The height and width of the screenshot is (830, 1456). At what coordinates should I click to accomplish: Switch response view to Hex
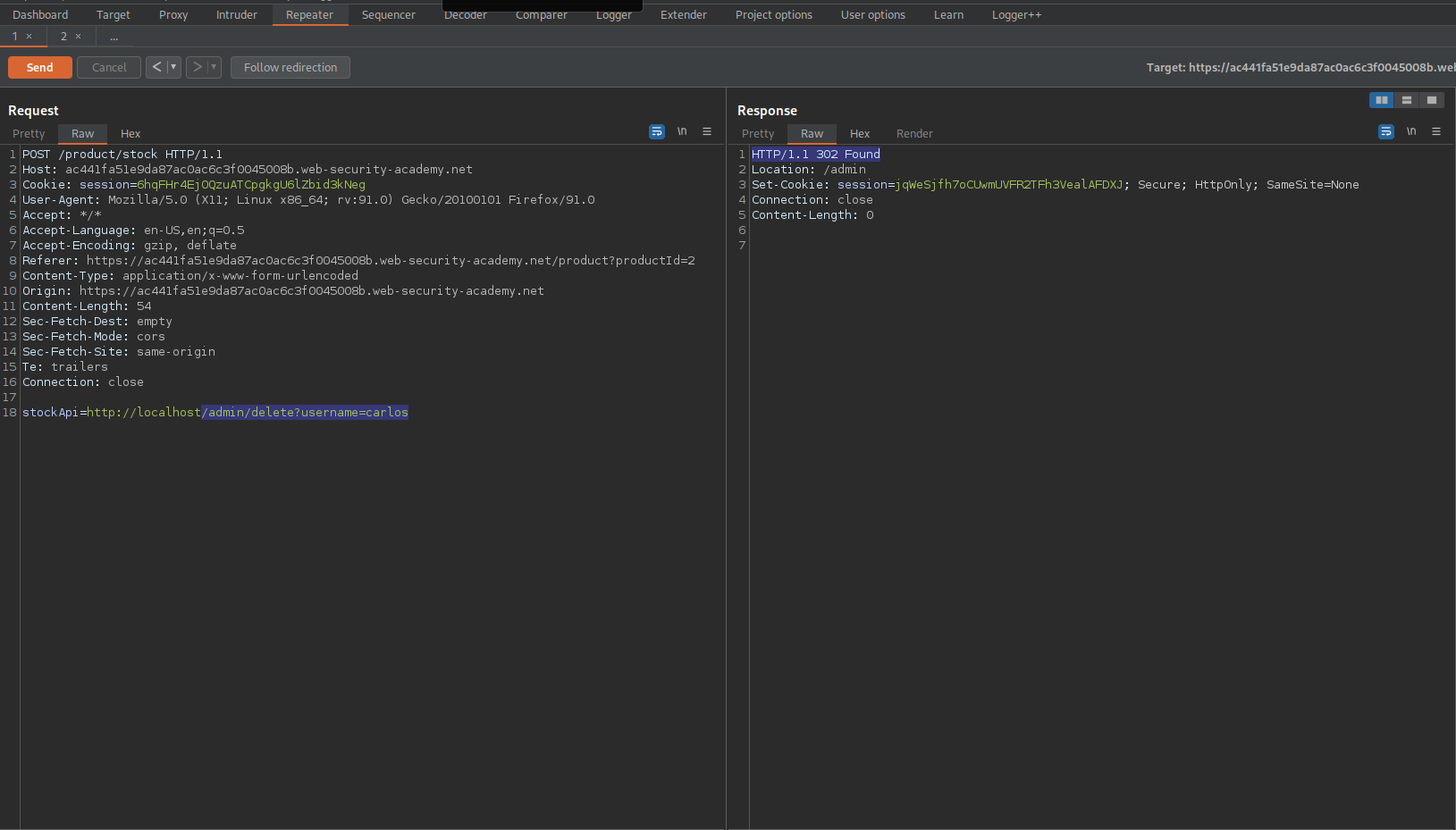tap(860, 134)
